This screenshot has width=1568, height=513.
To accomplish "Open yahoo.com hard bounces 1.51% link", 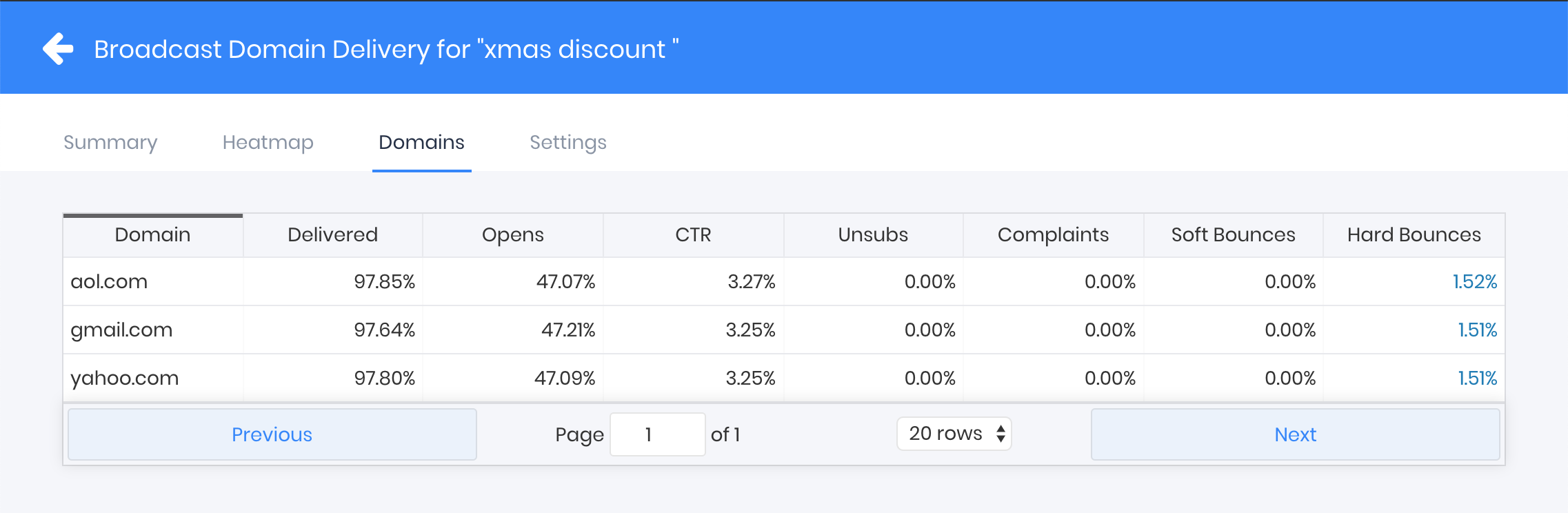I will pos(1477,379).
